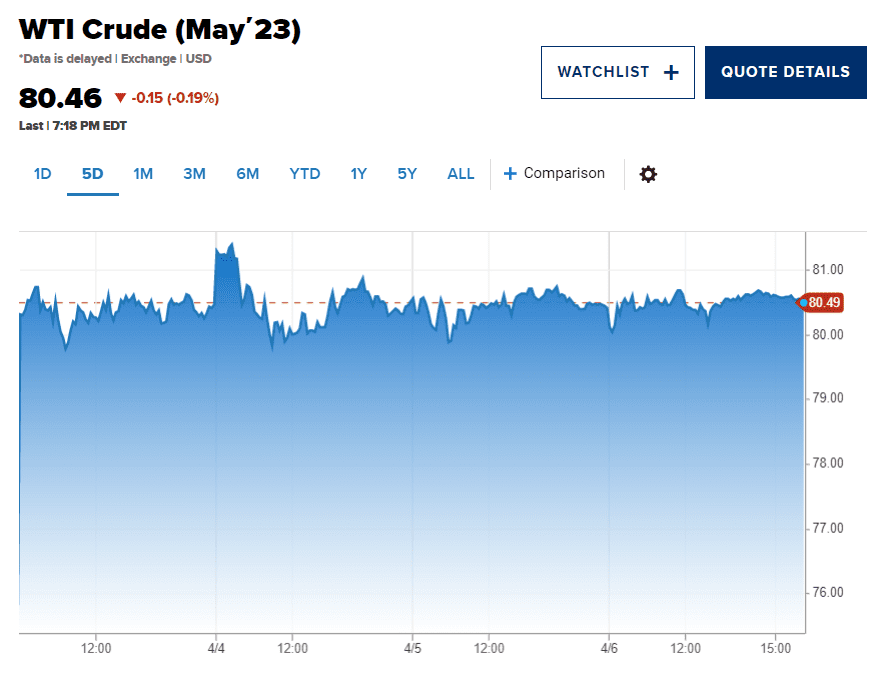
Task: Click the price spike peak at 4/4
Action: [231, 244]
